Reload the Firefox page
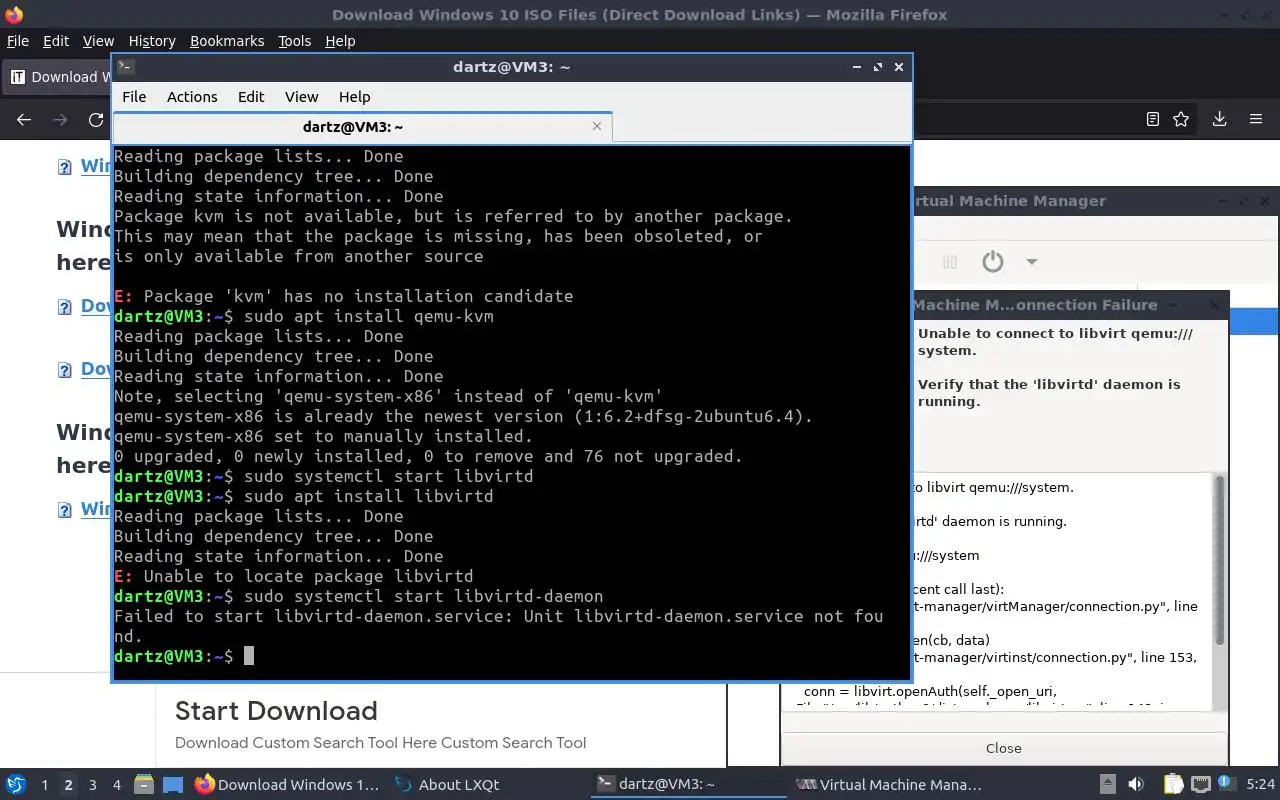Image resolution: width=1280 pixels, height=800 pixels. pos(96,120)
